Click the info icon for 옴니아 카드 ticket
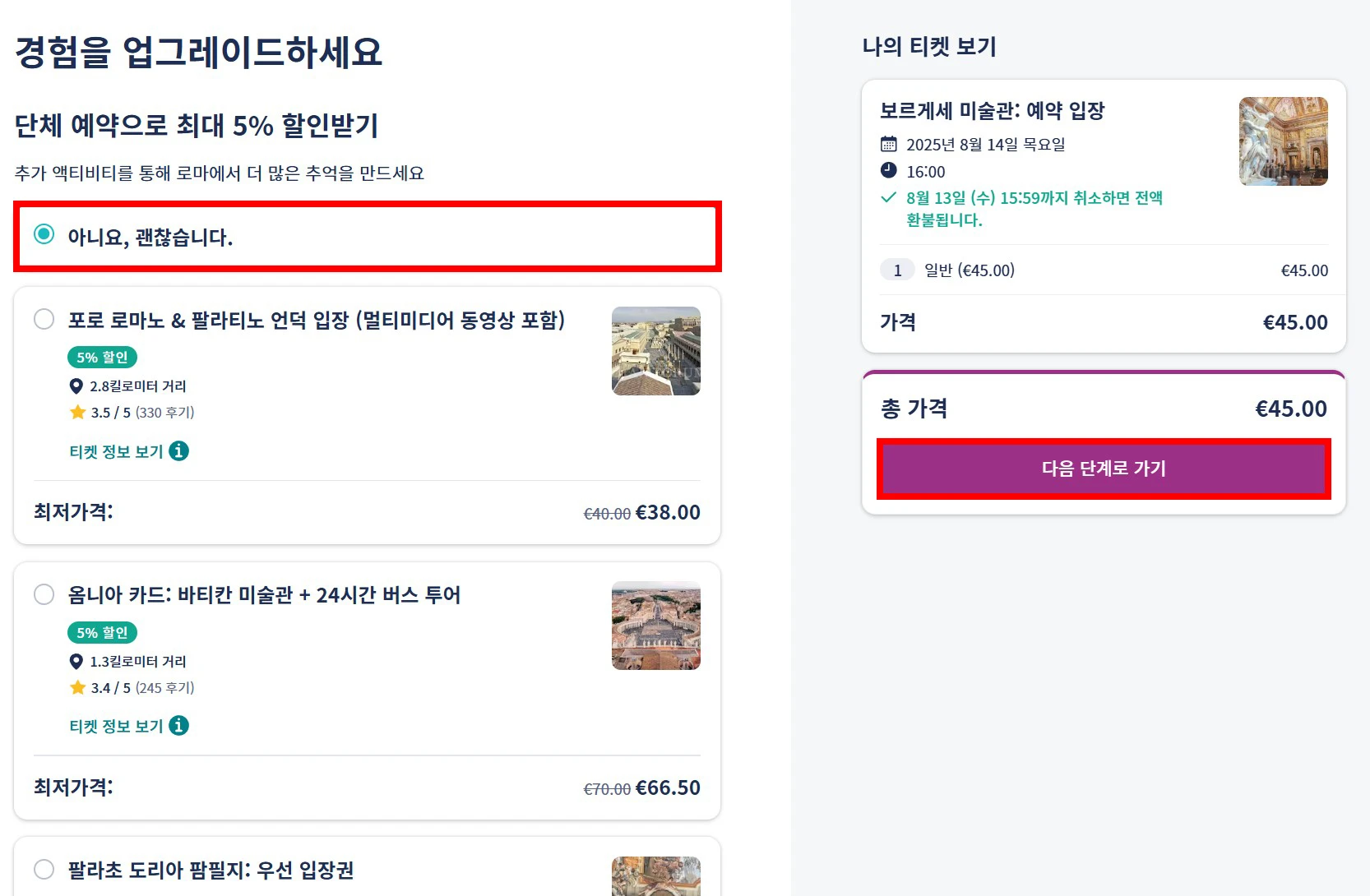The height and width of the screenshot is (896, 1370). coord(178,726)
